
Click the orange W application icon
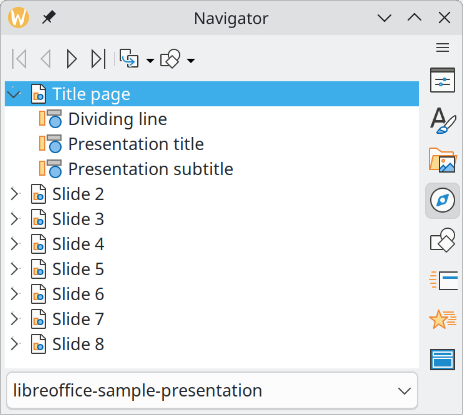[x=19, y=18]
